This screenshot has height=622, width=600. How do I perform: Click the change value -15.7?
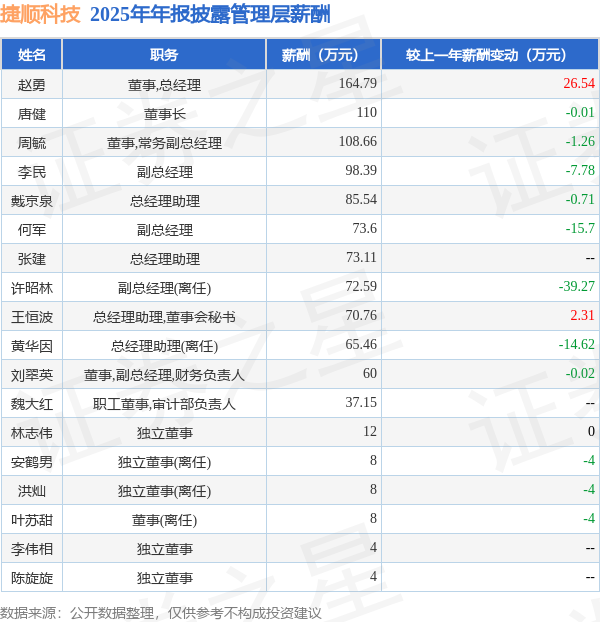click(580, 228)
